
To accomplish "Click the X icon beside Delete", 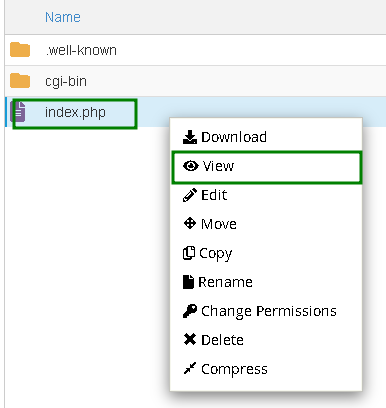I will (x=190, y=339).
